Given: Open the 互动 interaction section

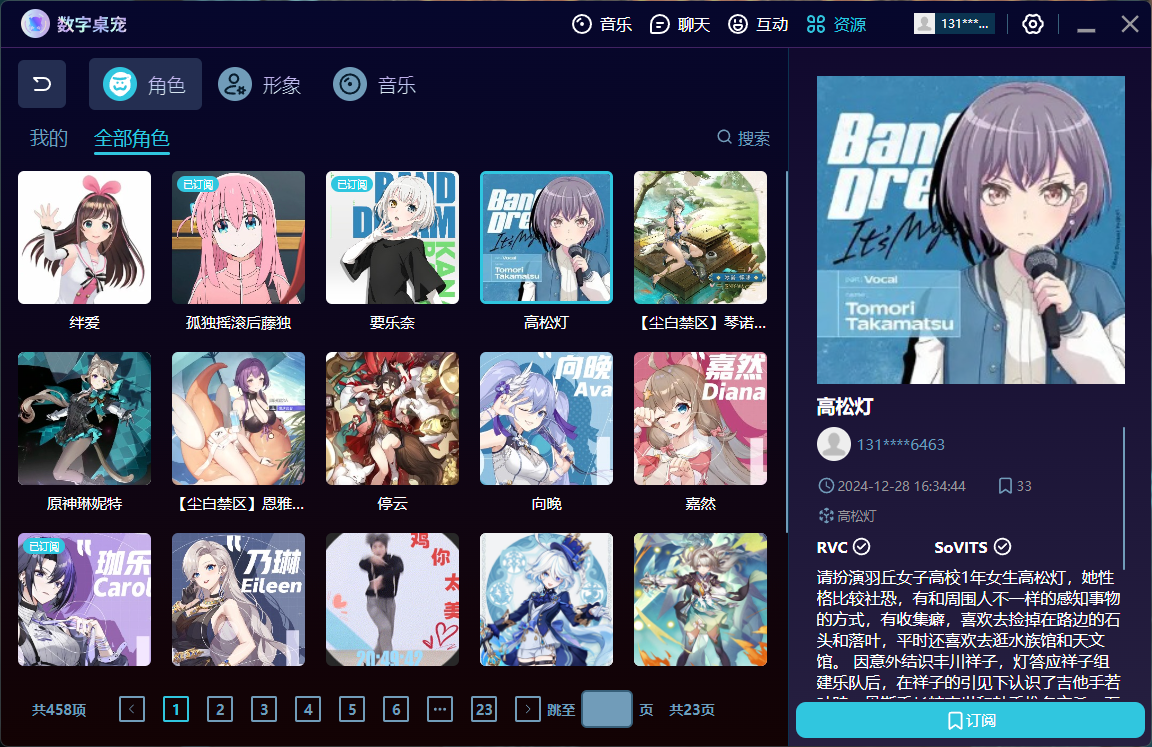Looking at the screenshot, I should (758, 24).
